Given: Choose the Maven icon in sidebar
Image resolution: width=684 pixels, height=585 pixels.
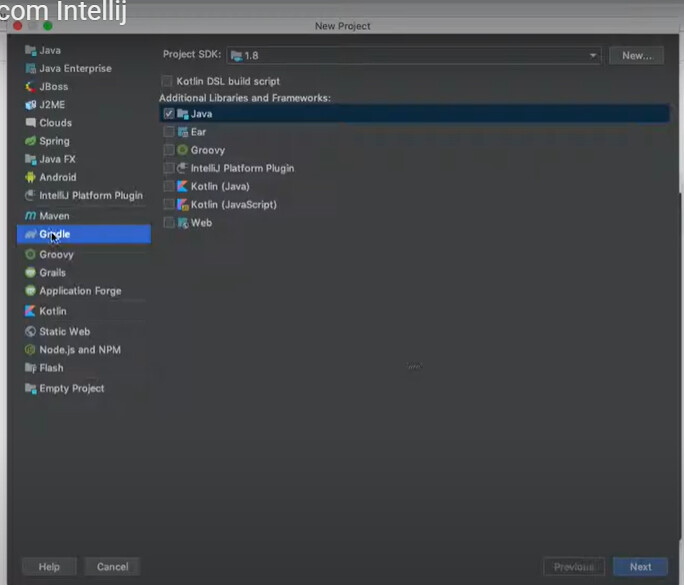Looking at the screenshot, I should [x=31, y=216].
